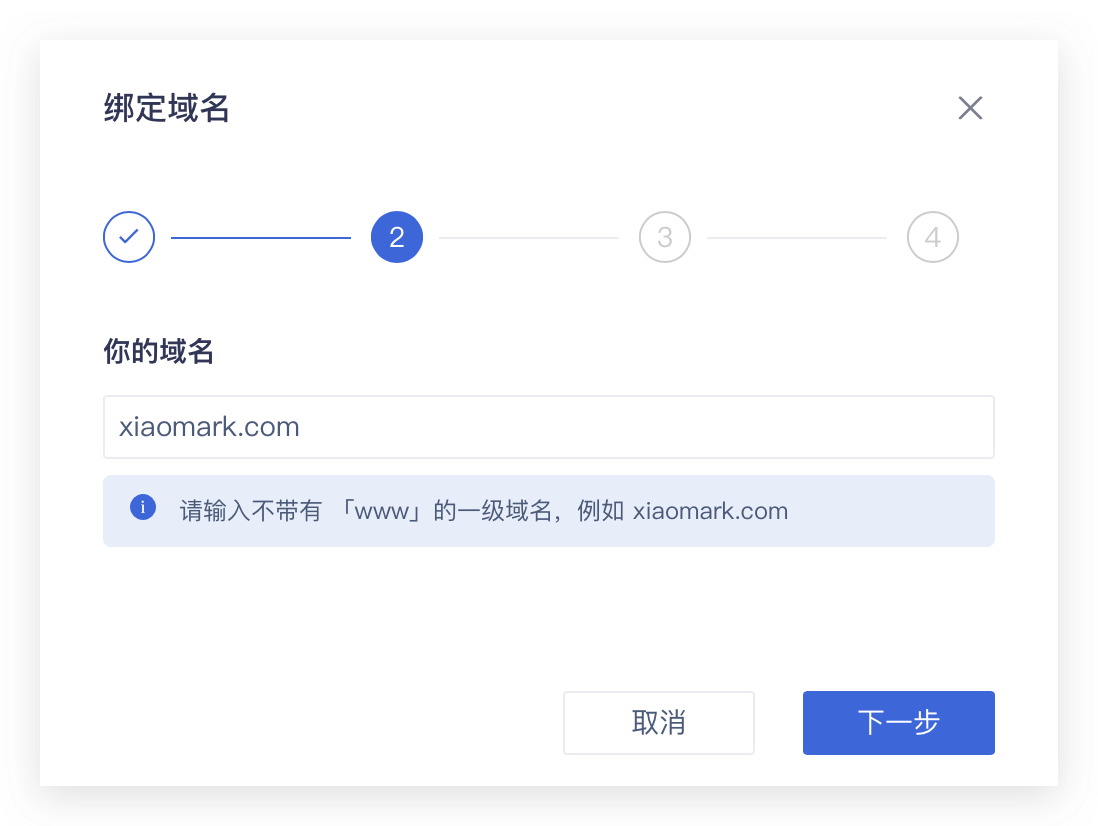Click the 你的域名 field label
Viewport: 1098px width, 826px height.
pyautogui.click(x=159, y=351)
